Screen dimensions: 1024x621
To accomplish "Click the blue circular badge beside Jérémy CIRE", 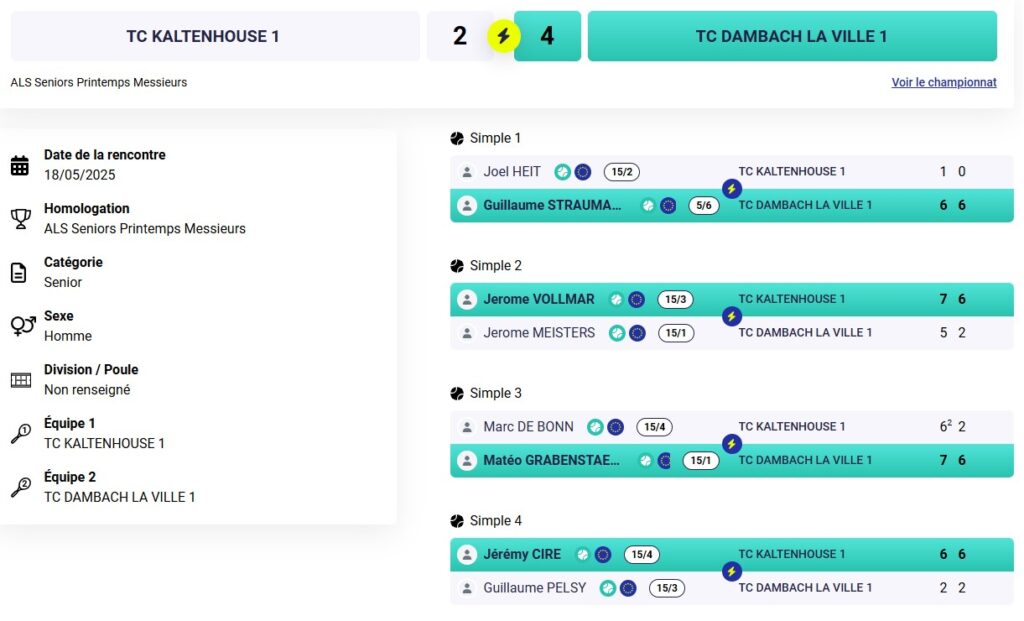I will point(603,554).
